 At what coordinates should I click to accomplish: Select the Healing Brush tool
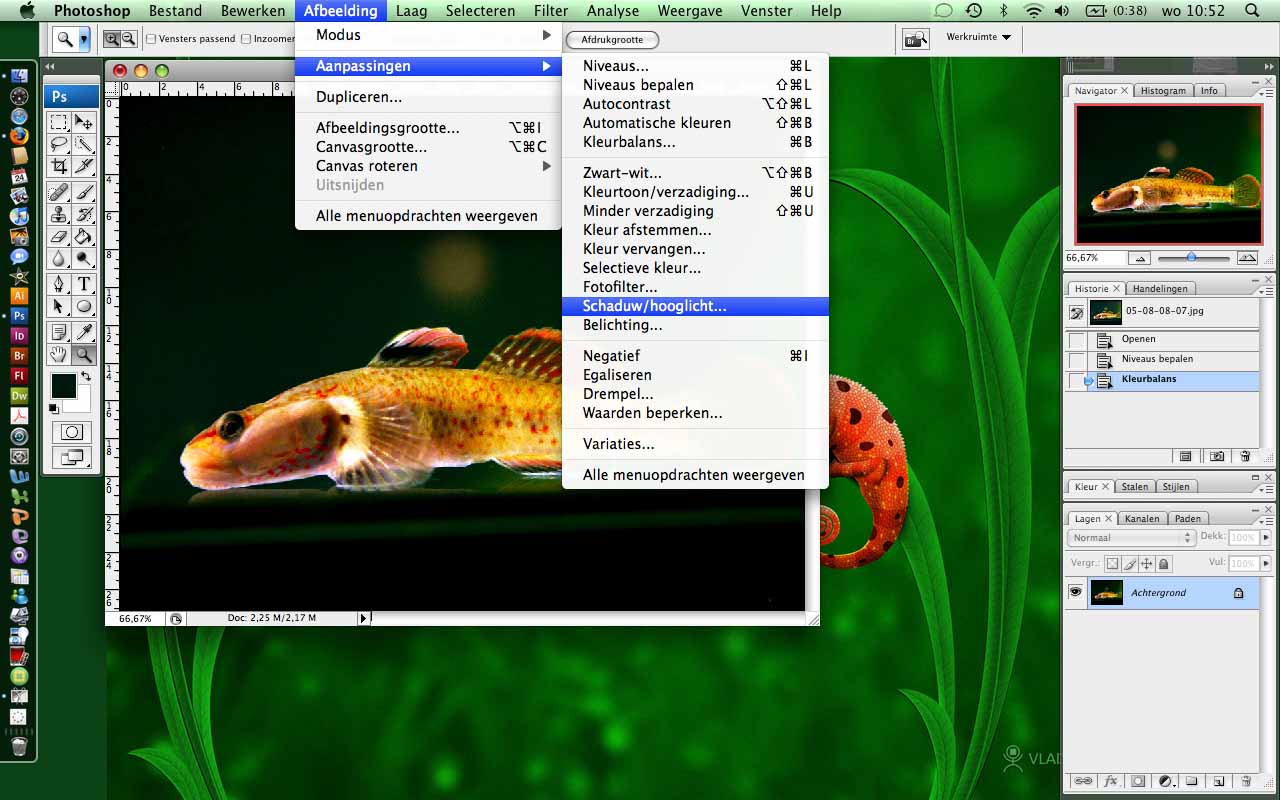(x=60, y=192)
